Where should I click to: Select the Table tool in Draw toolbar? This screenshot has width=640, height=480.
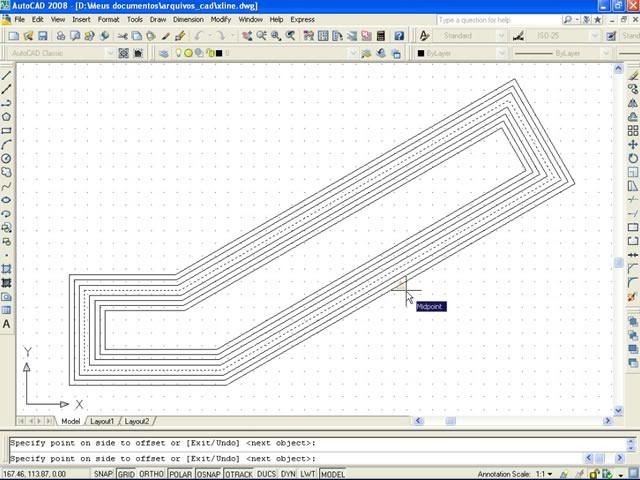(6, 311)
